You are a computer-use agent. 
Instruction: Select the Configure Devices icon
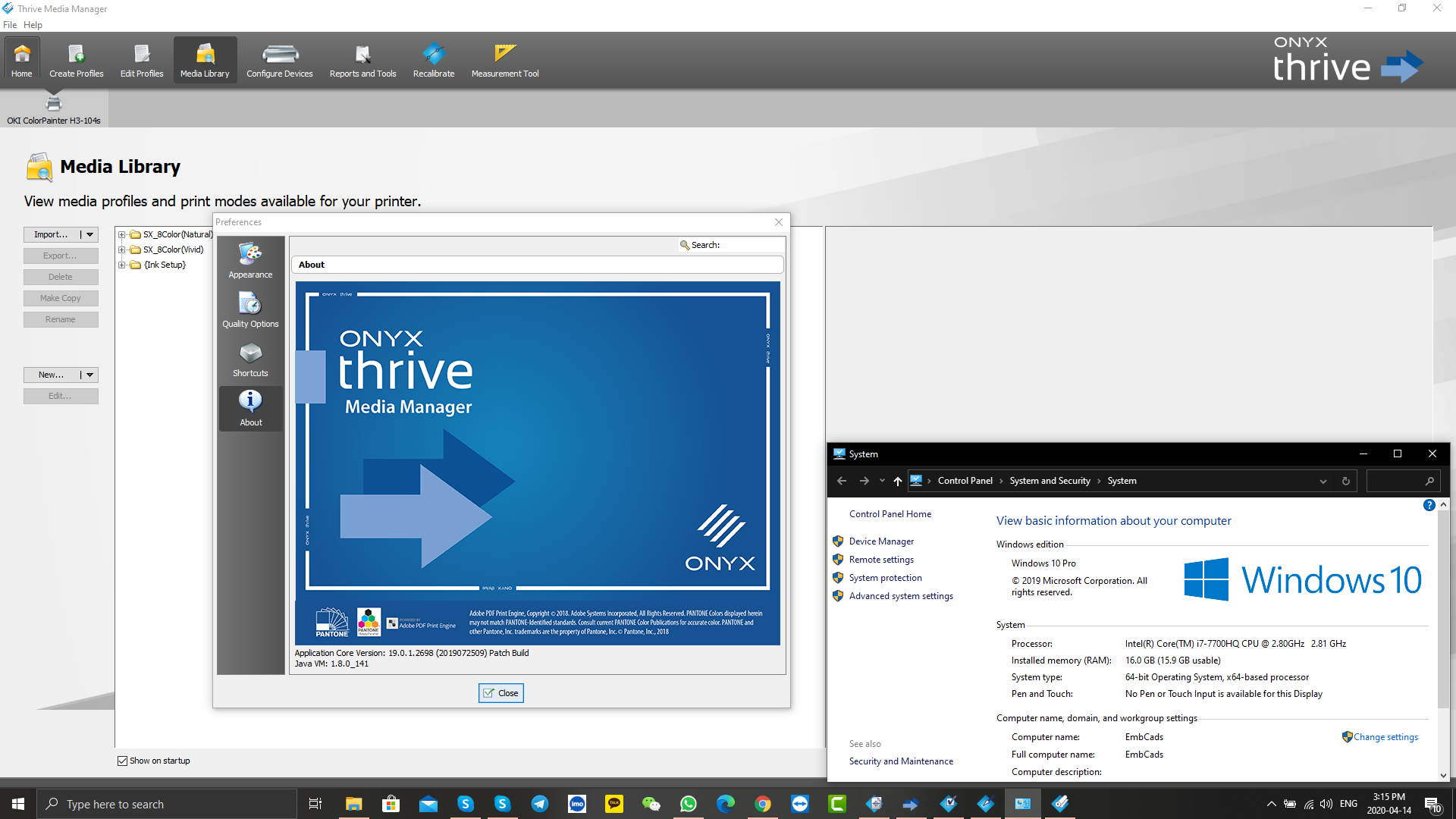pyautogui.click(x=279, y=59)
